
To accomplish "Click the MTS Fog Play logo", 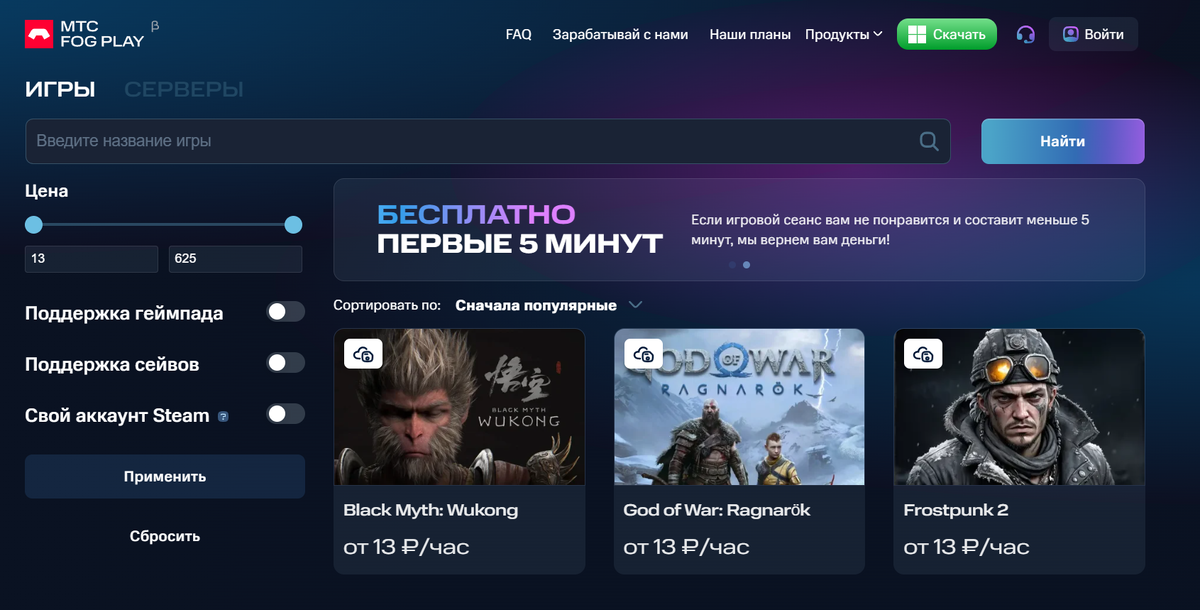I will (84, 34).
